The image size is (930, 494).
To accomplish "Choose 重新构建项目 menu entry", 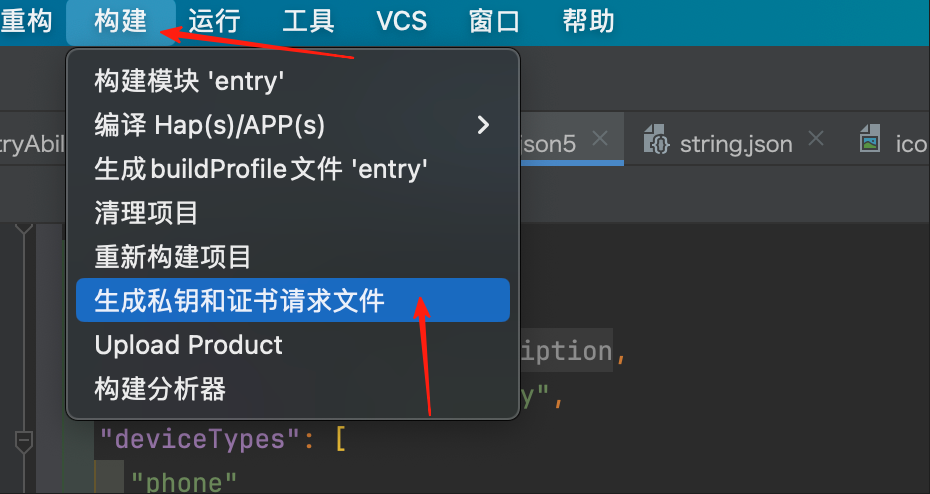I will (x=172, y=256).
